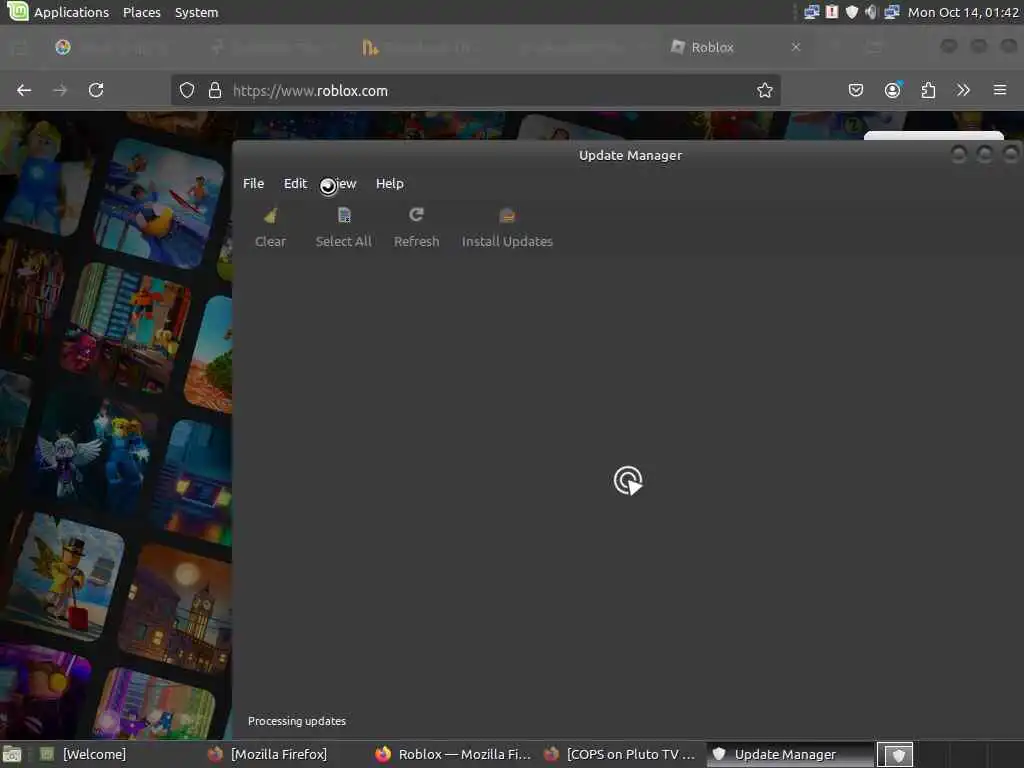This screenshot has width=1024, height=768.
Task: Open the Applications menu in top panel
Action: (x=71, y=12)
